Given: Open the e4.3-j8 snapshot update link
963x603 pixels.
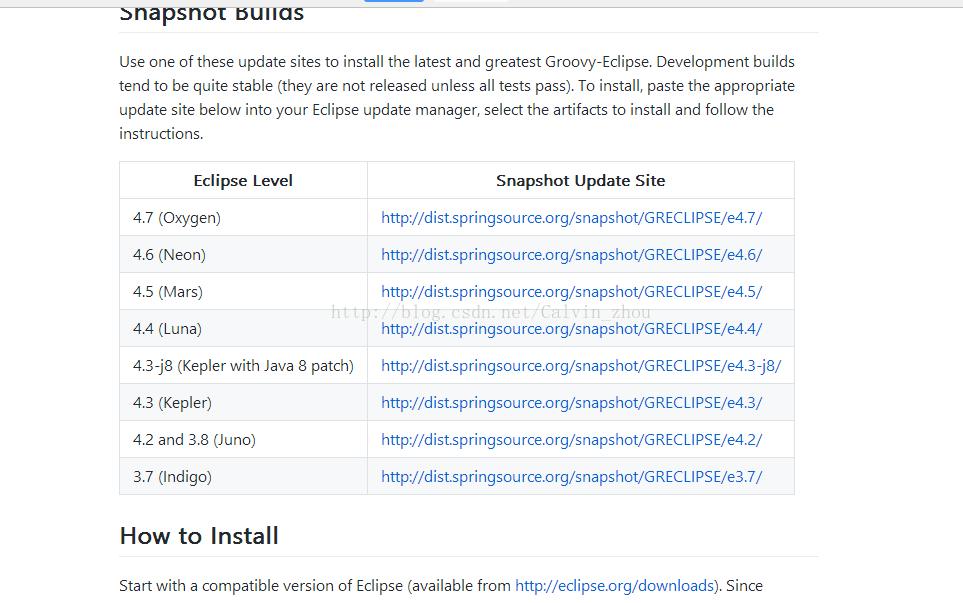Looking at the screenshot, I should [581, 366].
